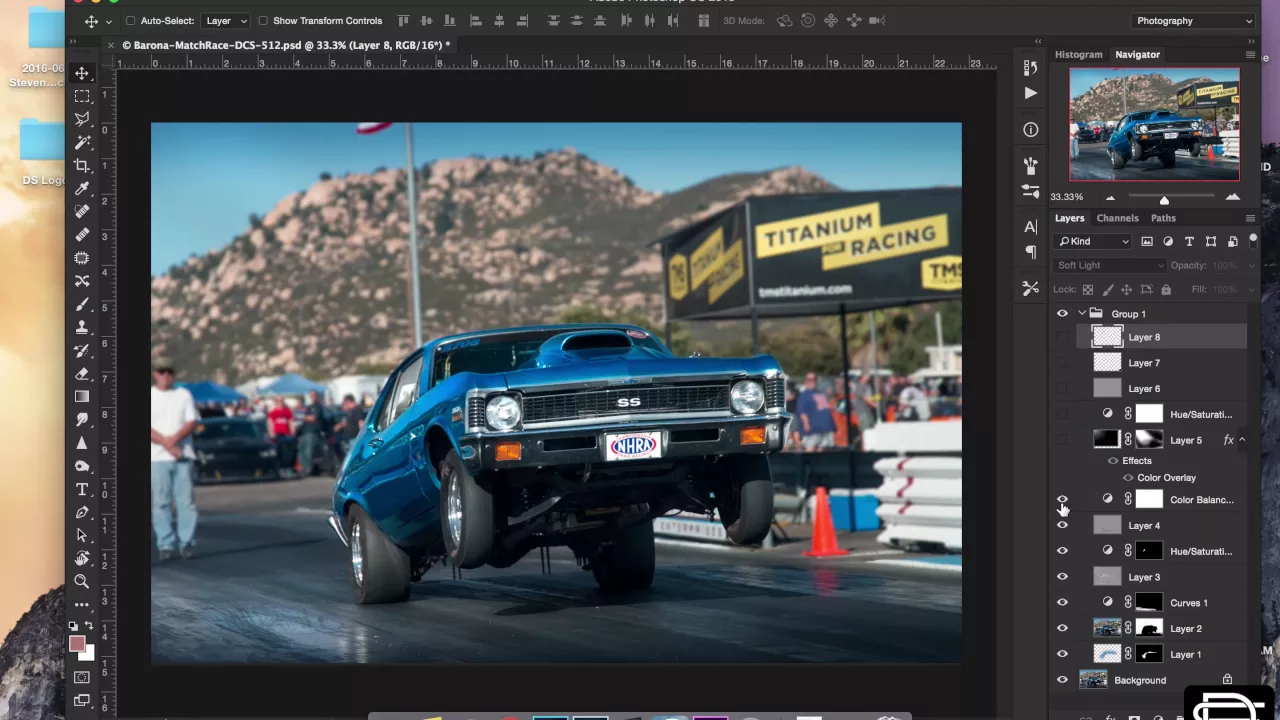This screenshot has width=1280, height=720.
Task: Select the Brush tool
Action: point(82,304)
